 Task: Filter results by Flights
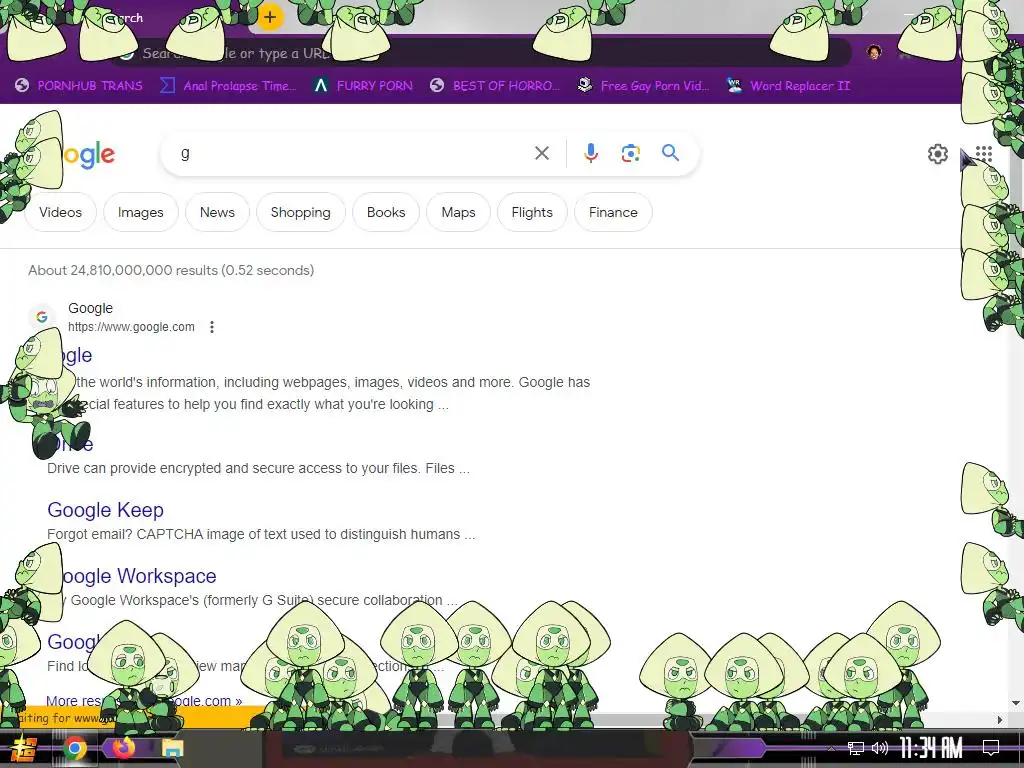click(532, 212)
